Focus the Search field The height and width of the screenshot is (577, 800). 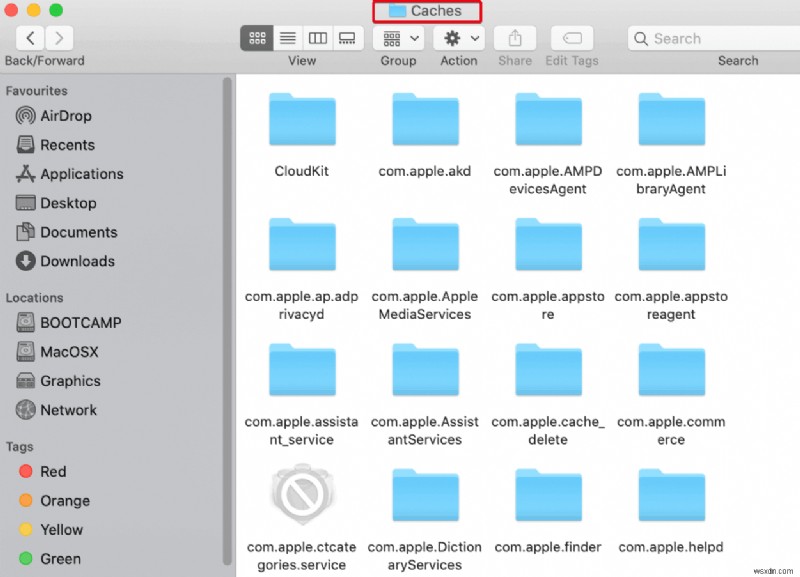714,38
